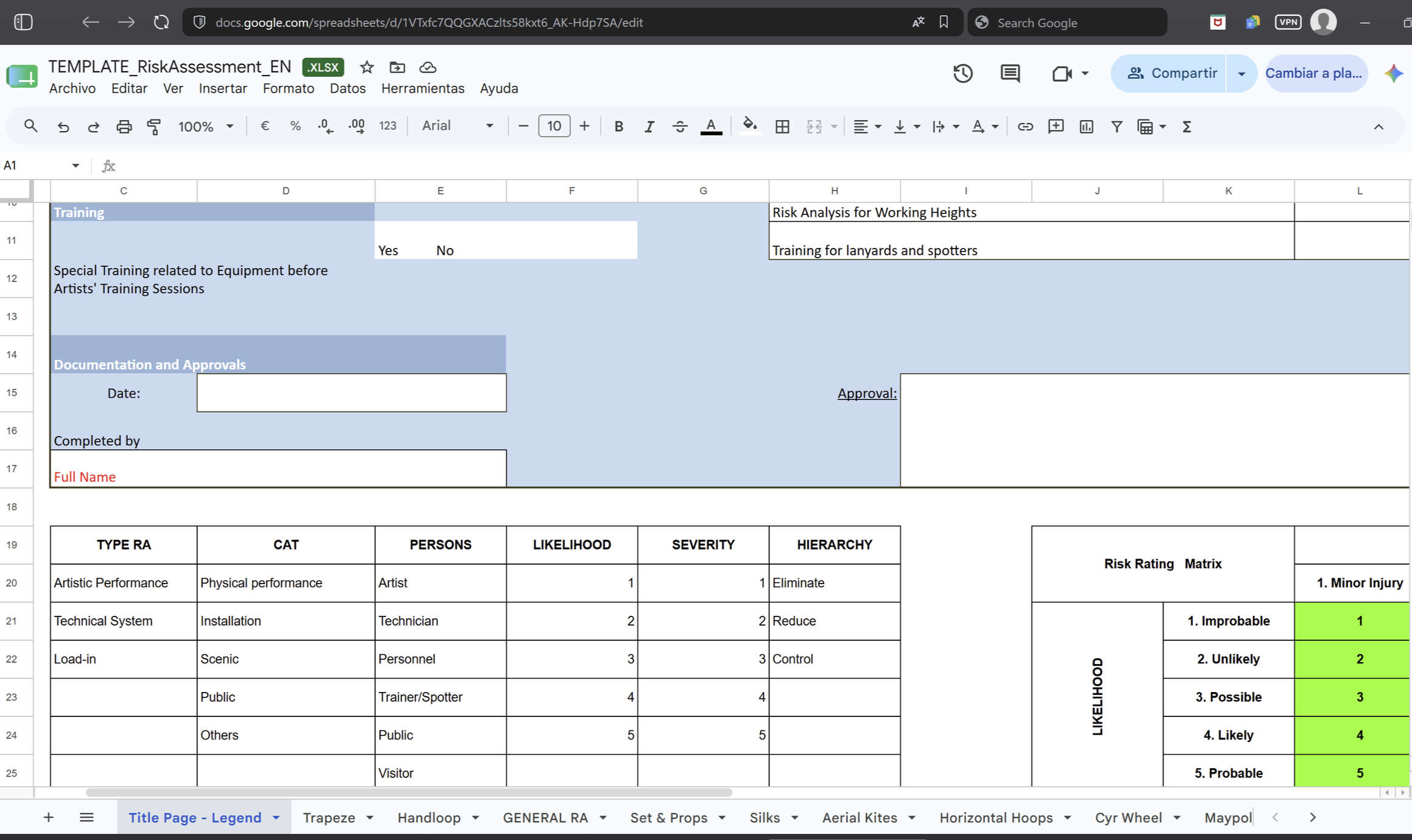
Task: Open the Datos menu
Action: coord(347,88)
